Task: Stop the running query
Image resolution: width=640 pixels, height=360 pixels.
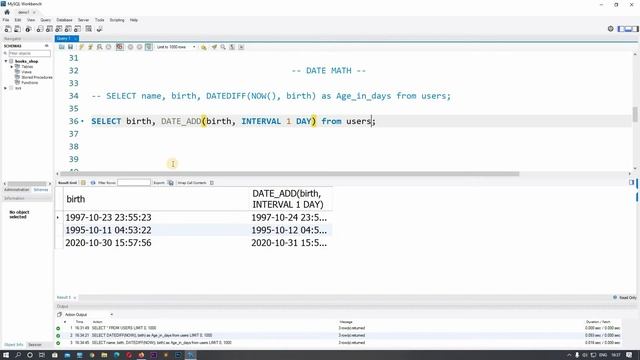Action: (109, 47)
